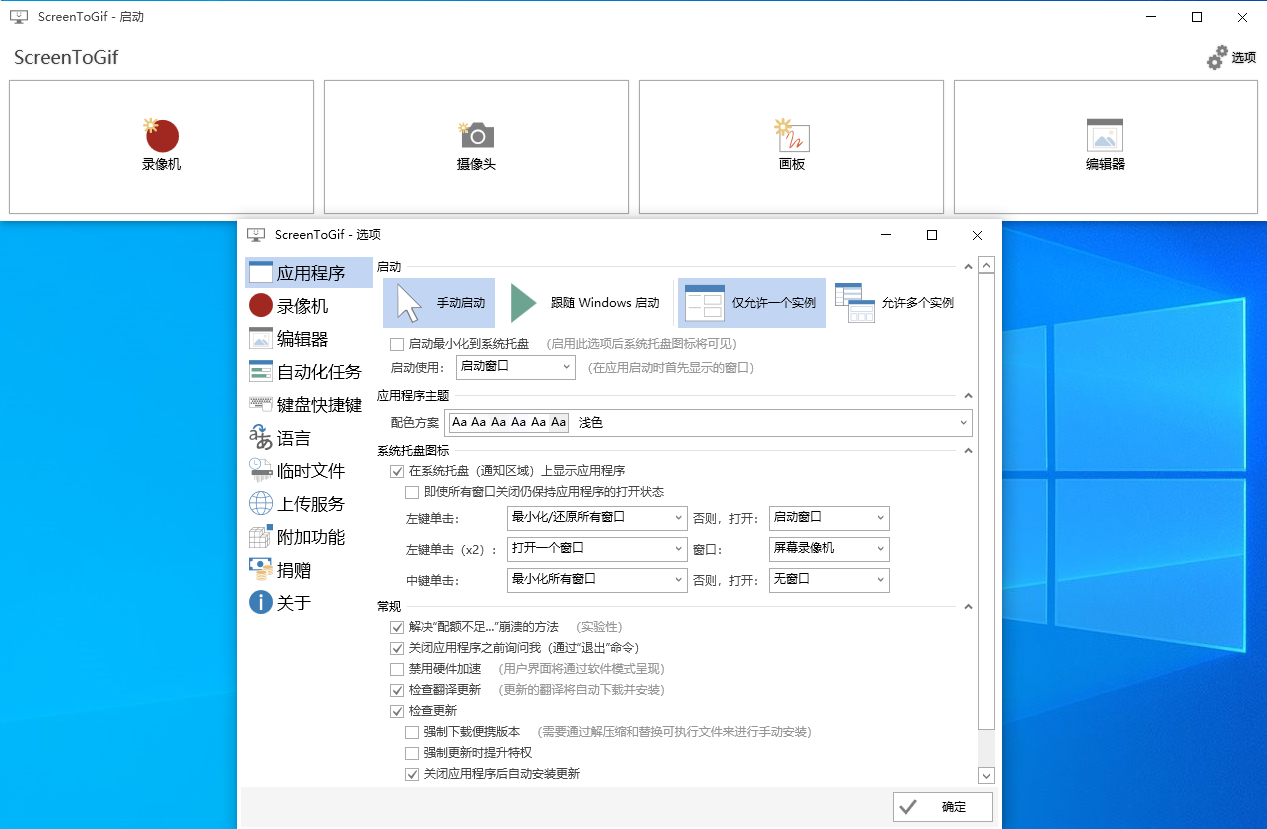The height and width of the screenshot is (829, 1267).
Task: Select 手动启动 cursor icon option
Action: [x=409, y=303]
